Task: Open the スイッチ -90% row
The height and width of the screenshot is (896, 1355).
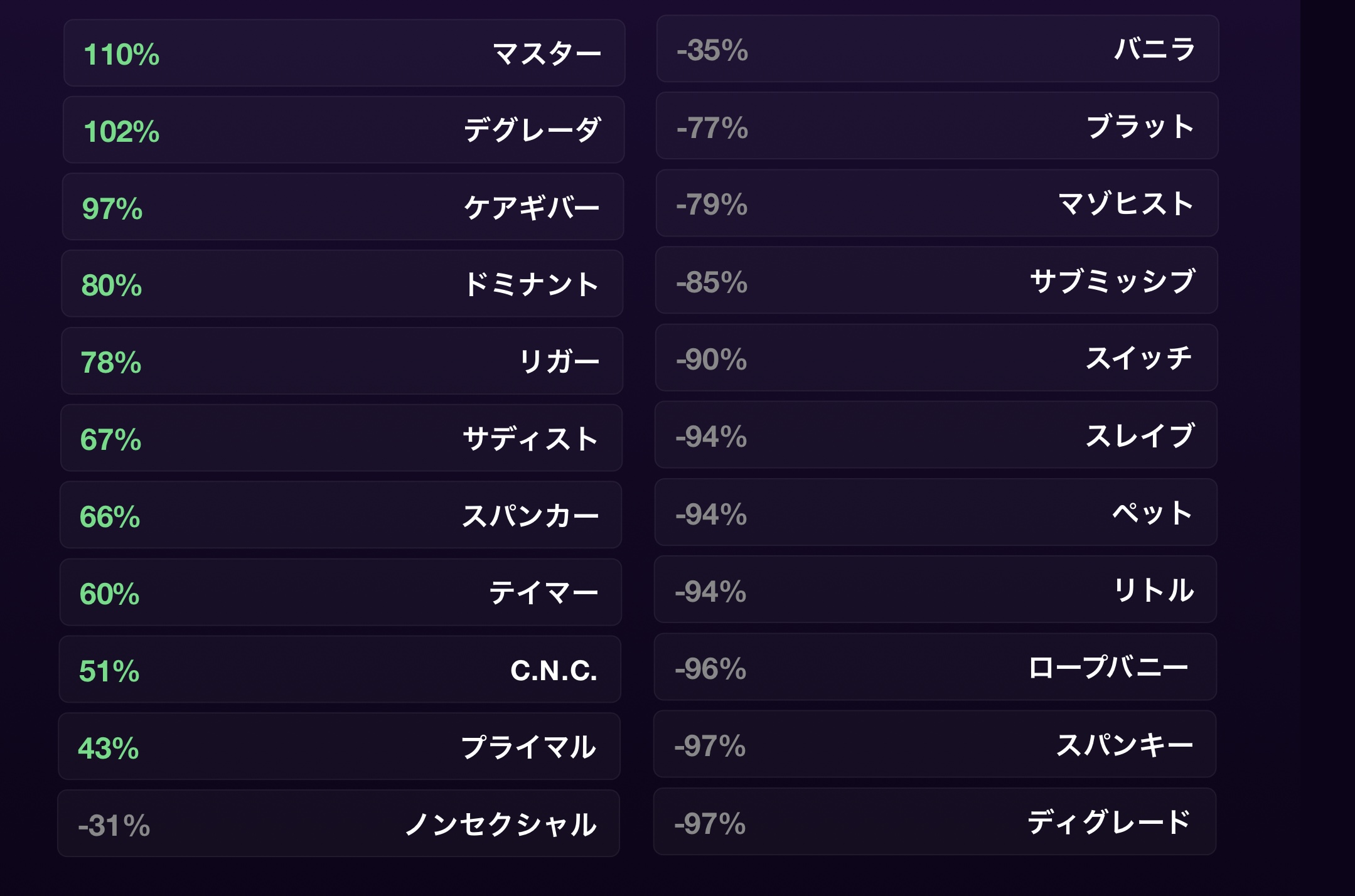Action: 936,358
